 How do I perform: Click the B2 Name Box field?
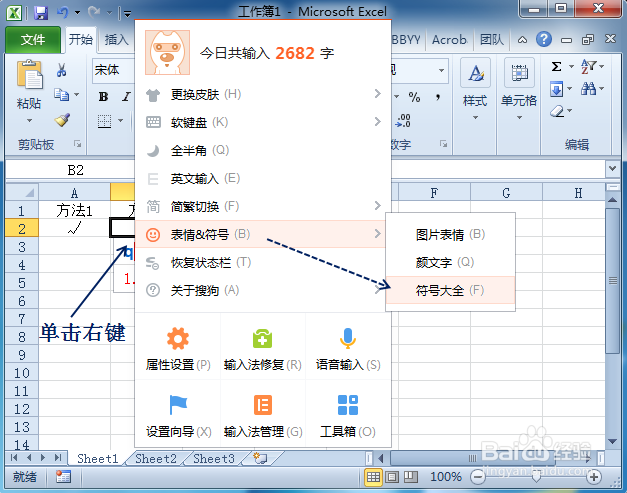point(71,170)
